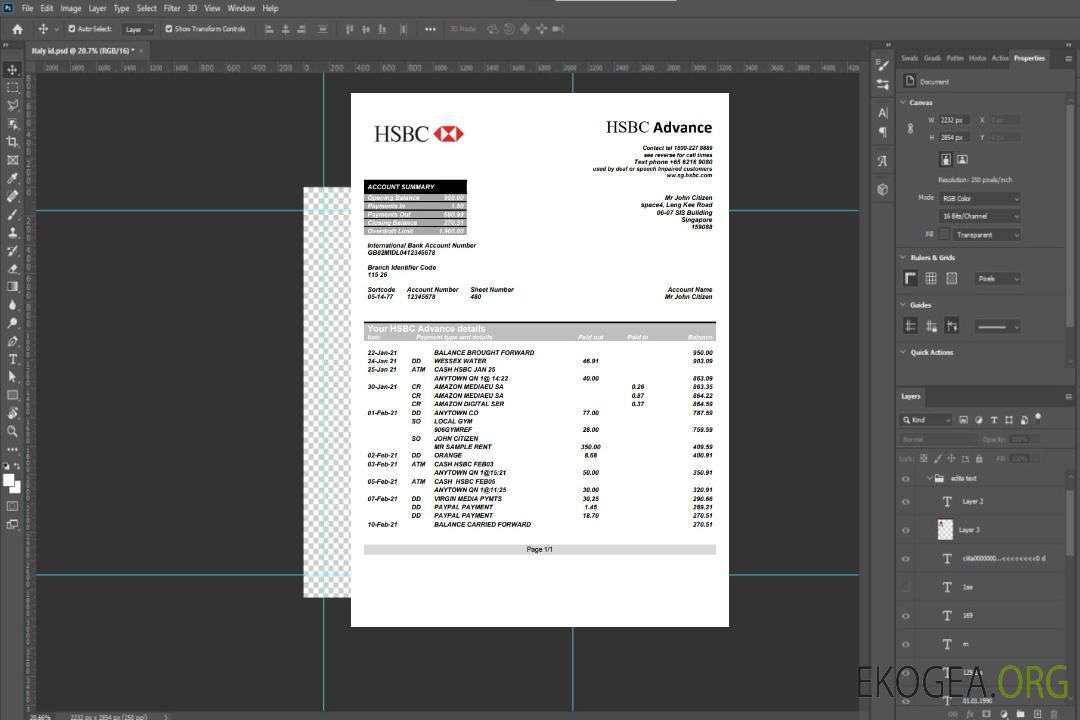
Task: Open the three-dots align options menu
Action: [430, 29]
